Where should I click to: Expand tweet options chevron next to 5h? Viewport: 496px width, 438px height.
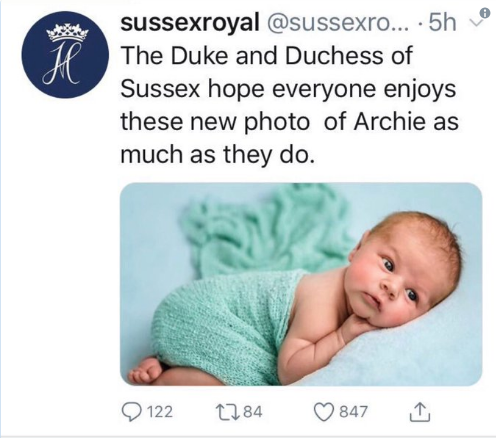tap(475, 23)
